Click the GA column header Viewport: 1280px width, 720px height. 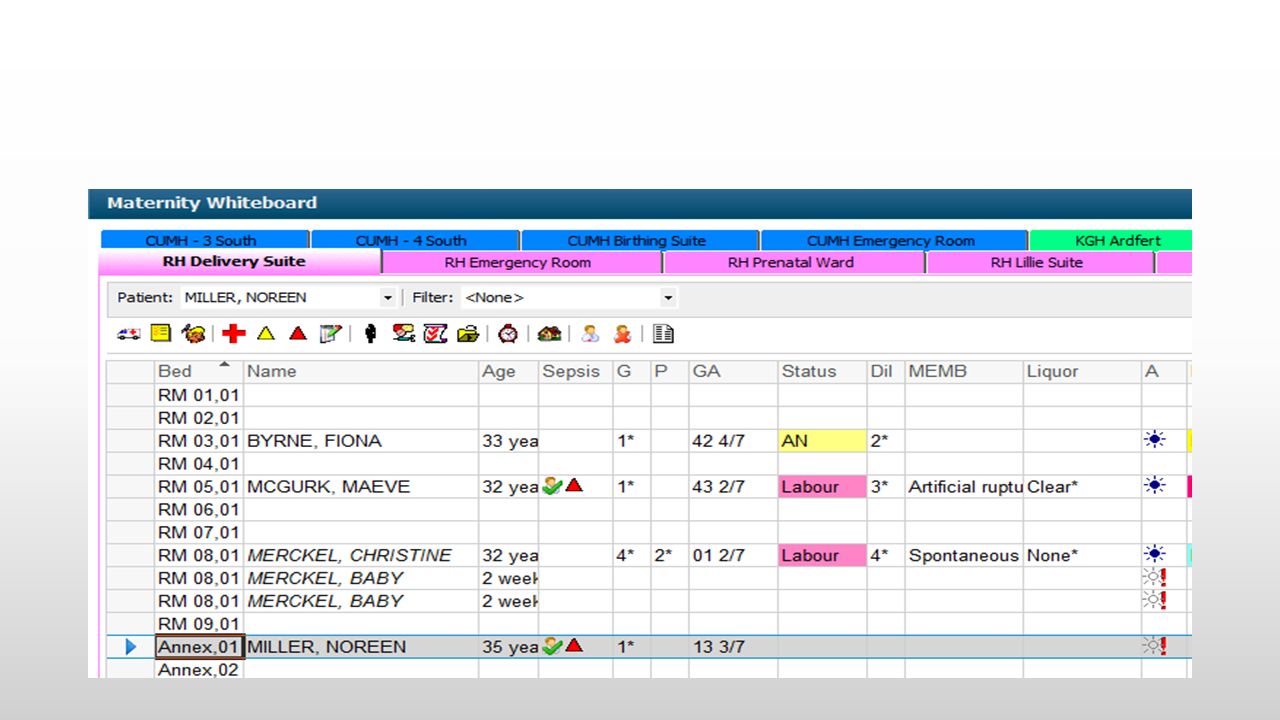coord(733,371)
